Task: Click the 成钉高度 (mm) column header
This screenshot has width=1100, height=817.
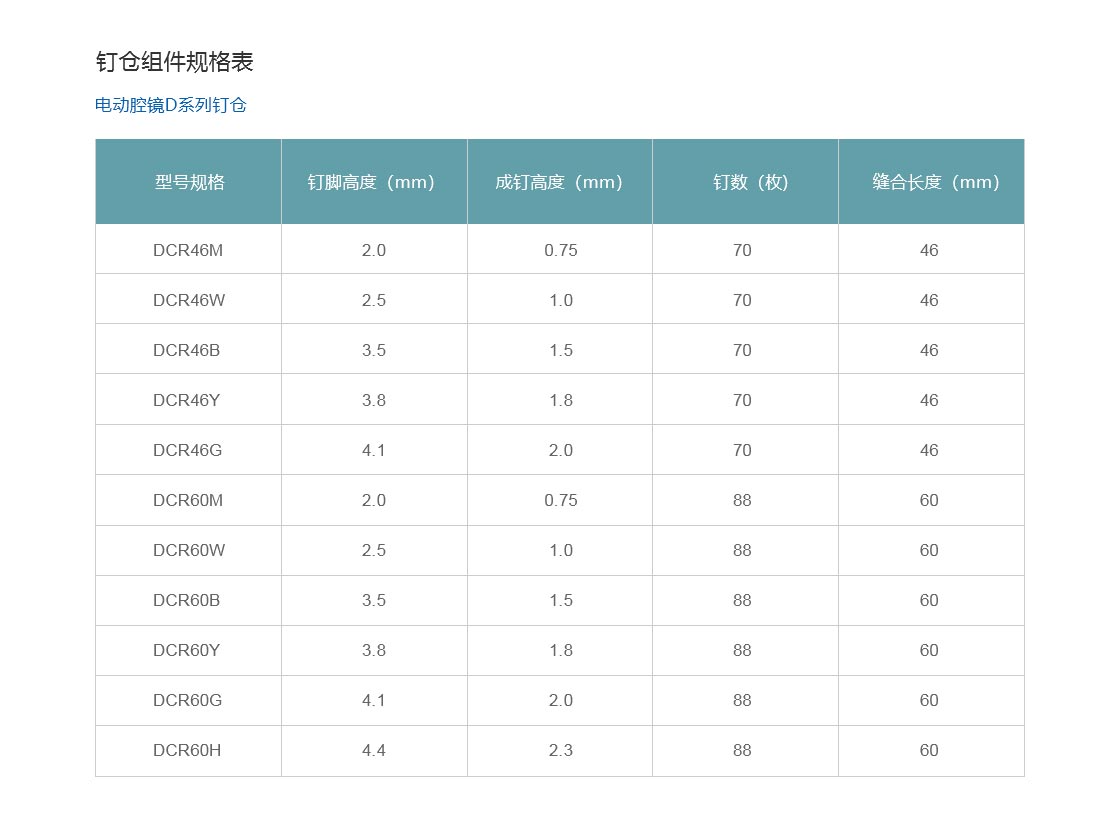Action: pyautogui.click(x=559, y=182)
